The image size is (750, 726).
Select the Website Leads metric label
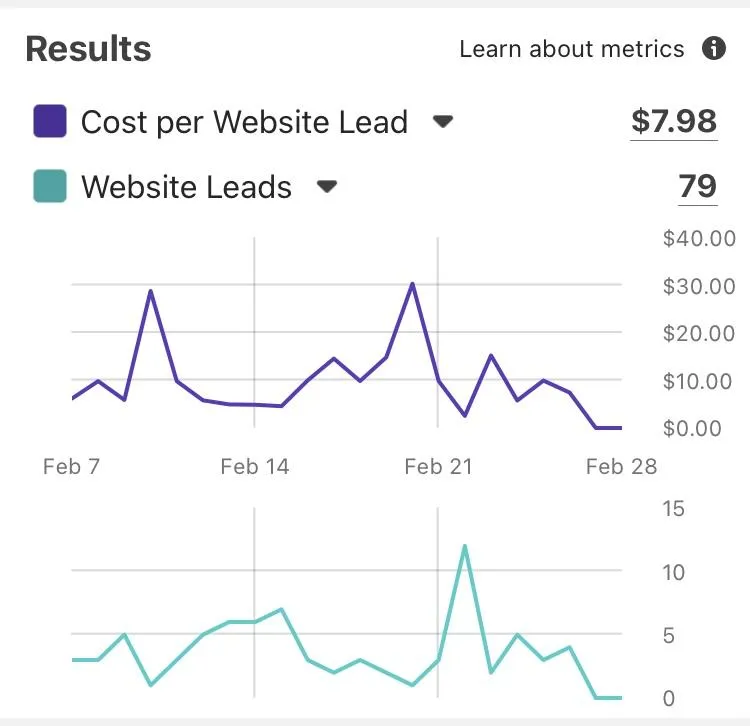click(x=187, y=187)
